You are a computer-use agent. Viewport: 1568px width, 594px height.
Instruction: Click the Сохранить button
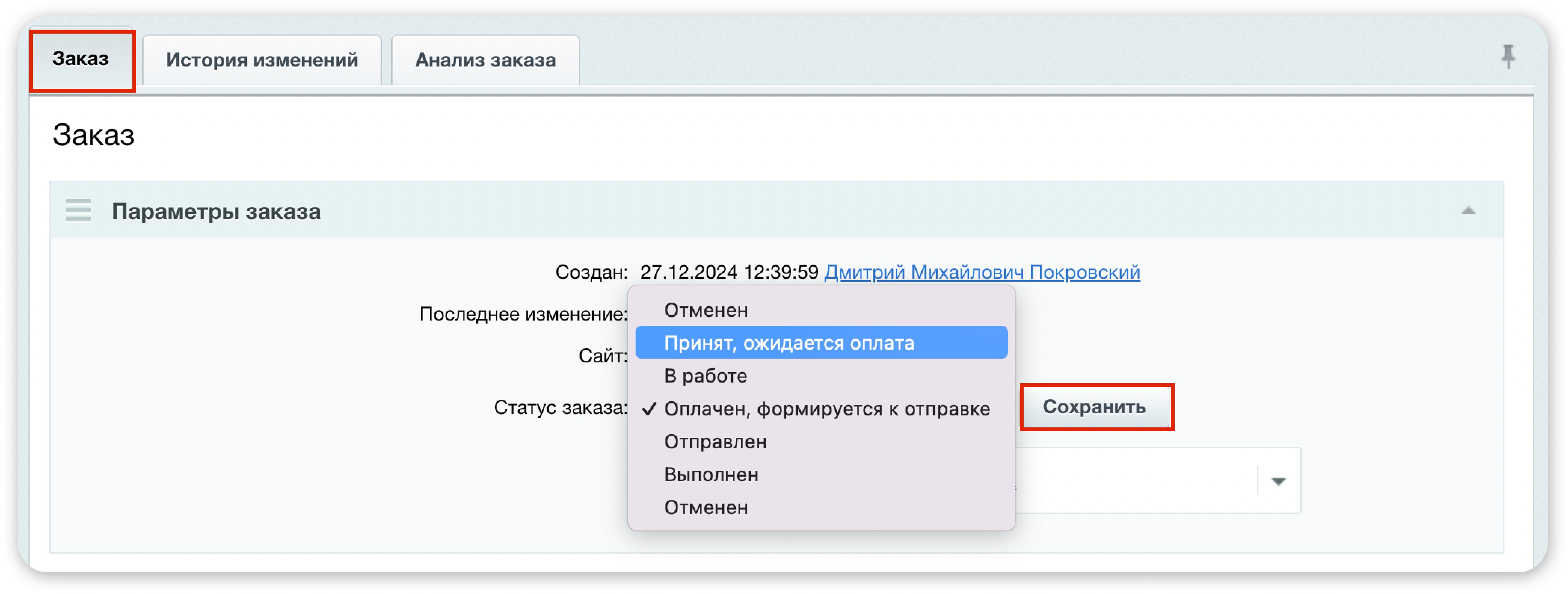pos(1095,407)
